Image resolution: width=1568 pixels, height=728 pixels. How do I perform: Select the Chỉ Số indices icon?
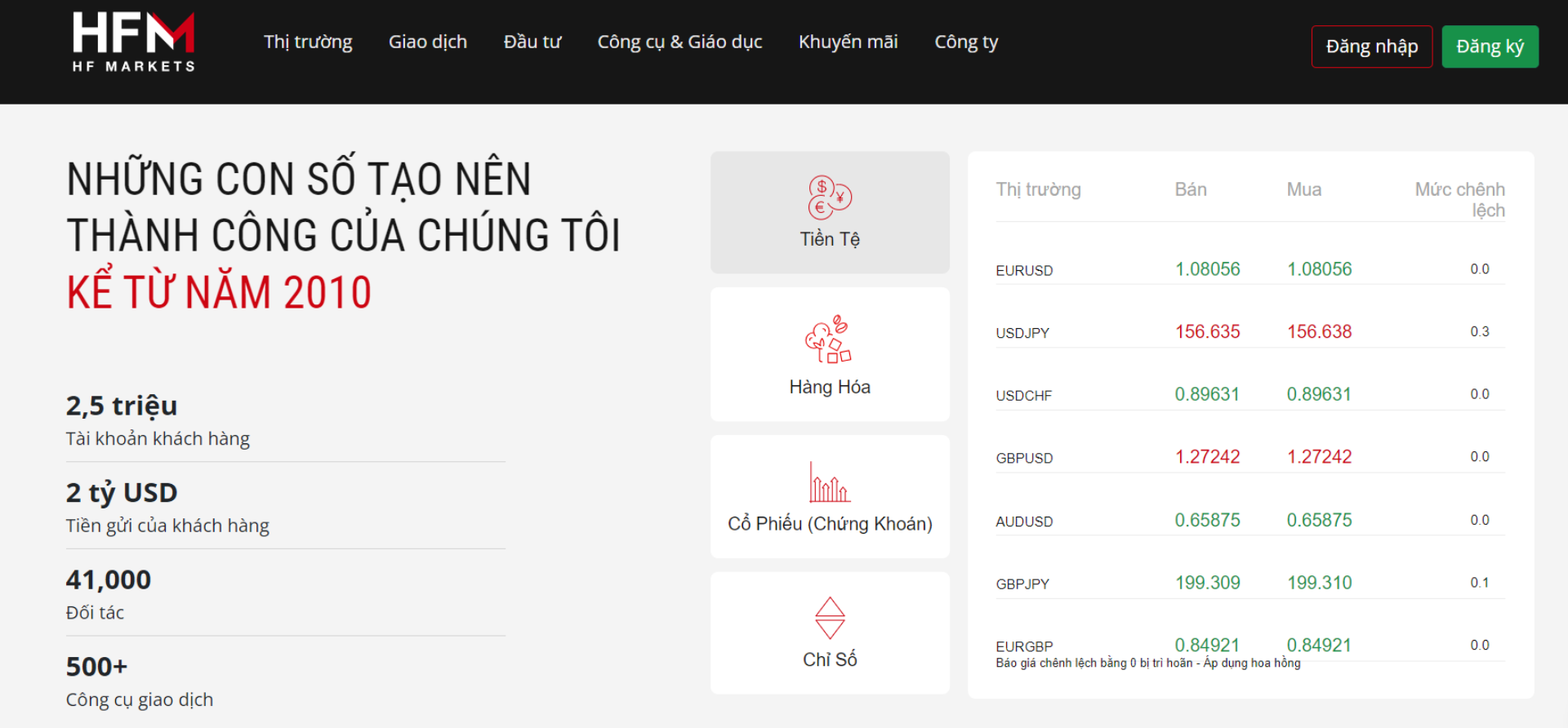coord(830,618)
